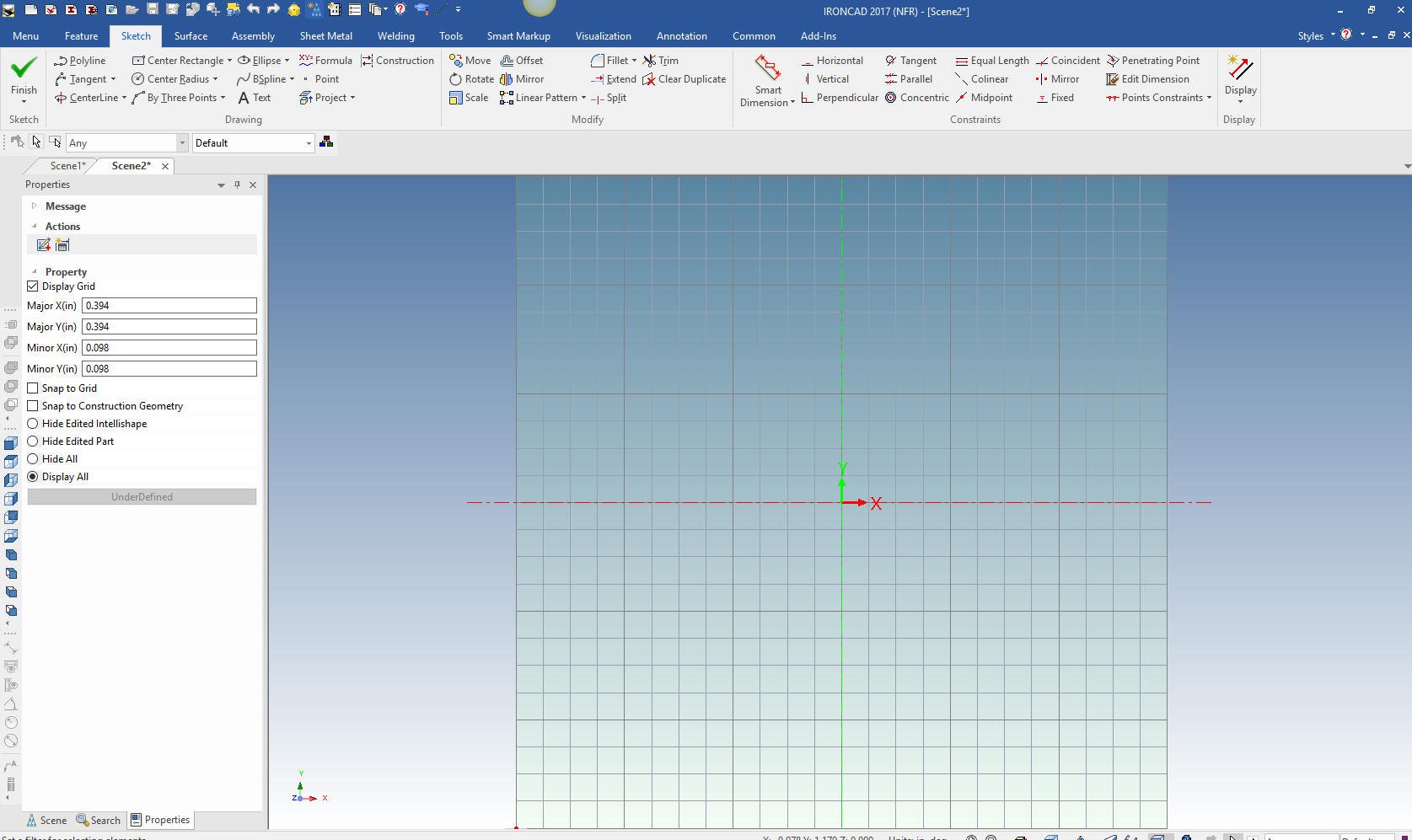Apply the Concentric constraint
Screen dimensions: 1412x840
click(917, 98)
